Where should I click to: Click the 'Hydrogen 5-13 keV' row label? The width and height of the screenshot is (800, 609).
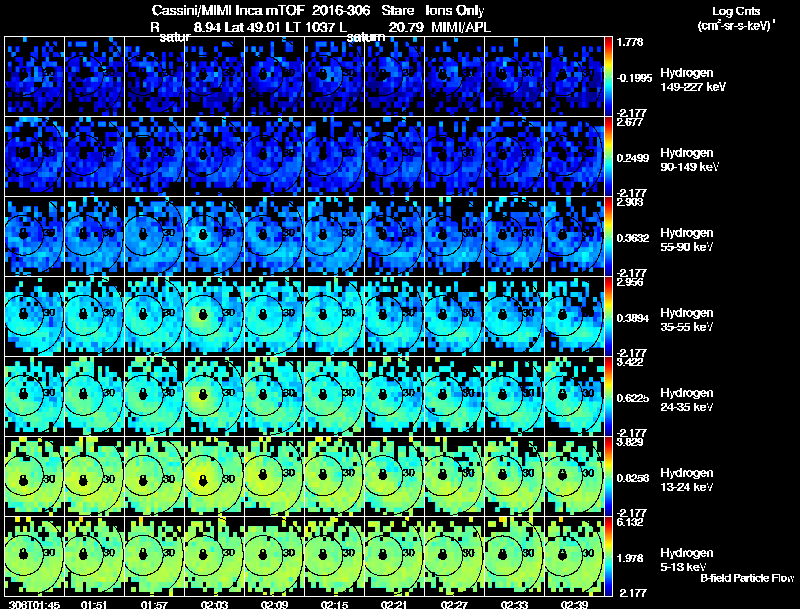pos(687,560)
